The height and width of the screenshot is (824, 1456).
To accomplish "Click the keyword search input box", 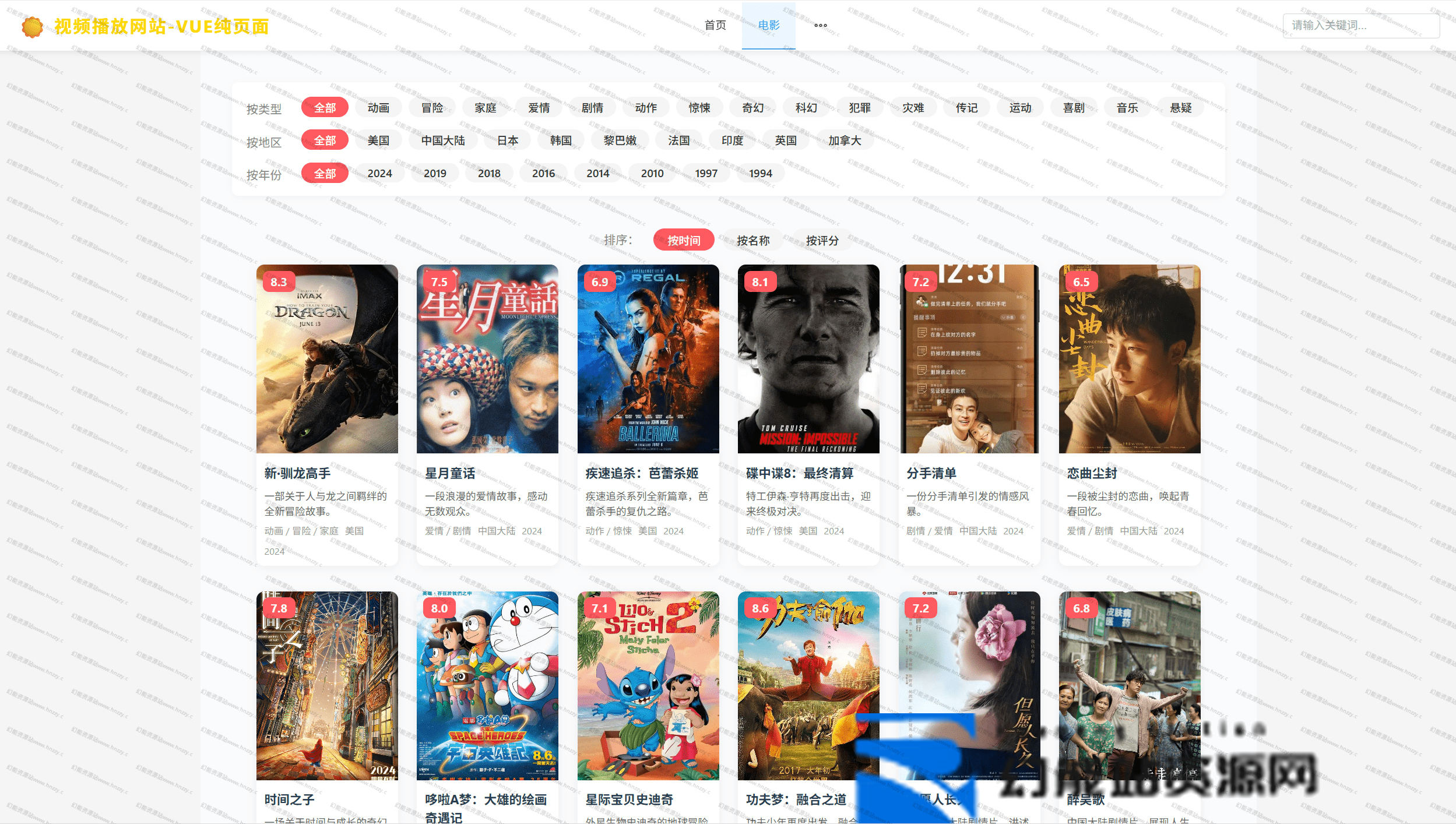I will 1360,26.
